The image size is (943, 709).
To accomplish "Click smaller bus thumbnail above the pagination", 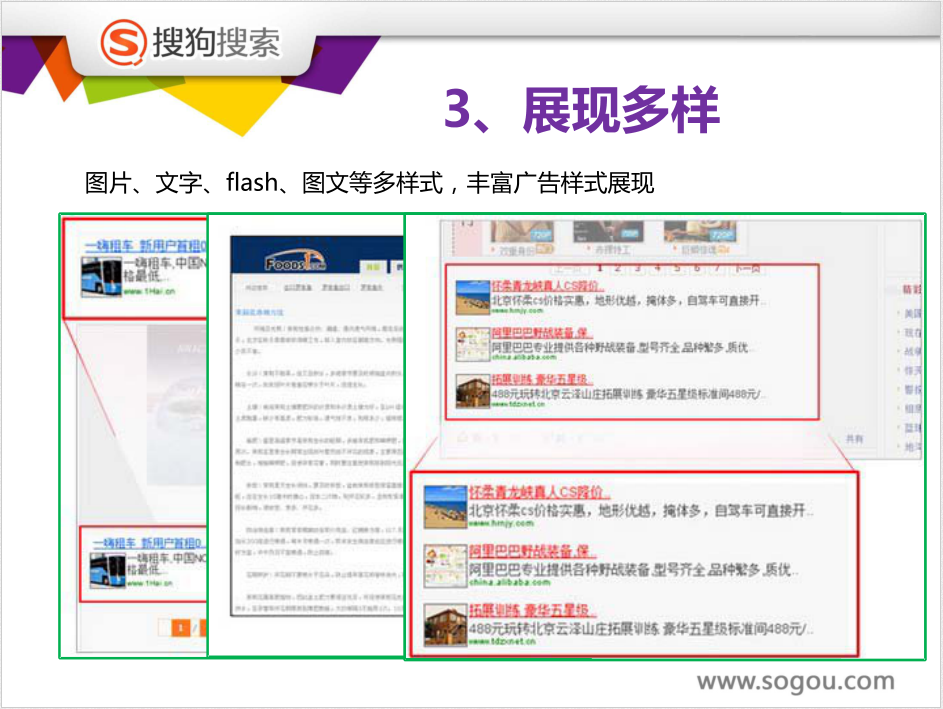I will click(x=108, y=570).
